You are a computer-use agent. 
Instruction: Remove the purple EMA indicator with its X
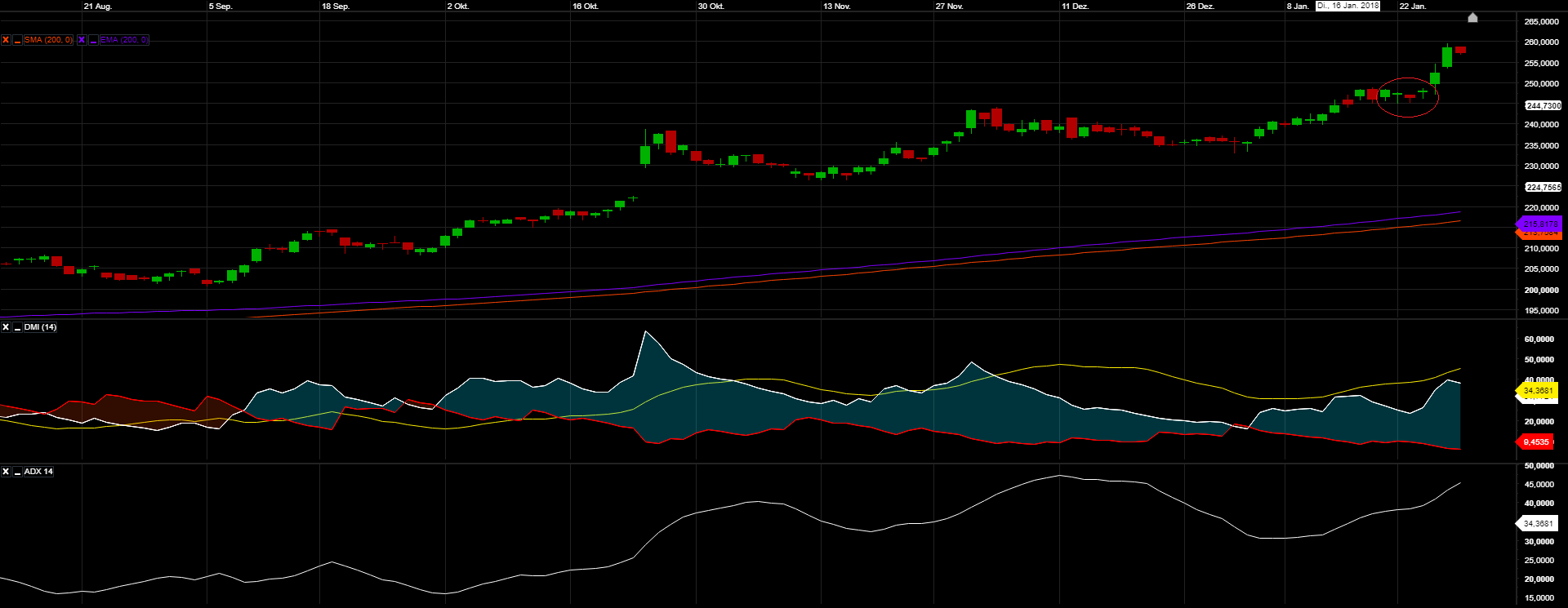tap(82, 40)
